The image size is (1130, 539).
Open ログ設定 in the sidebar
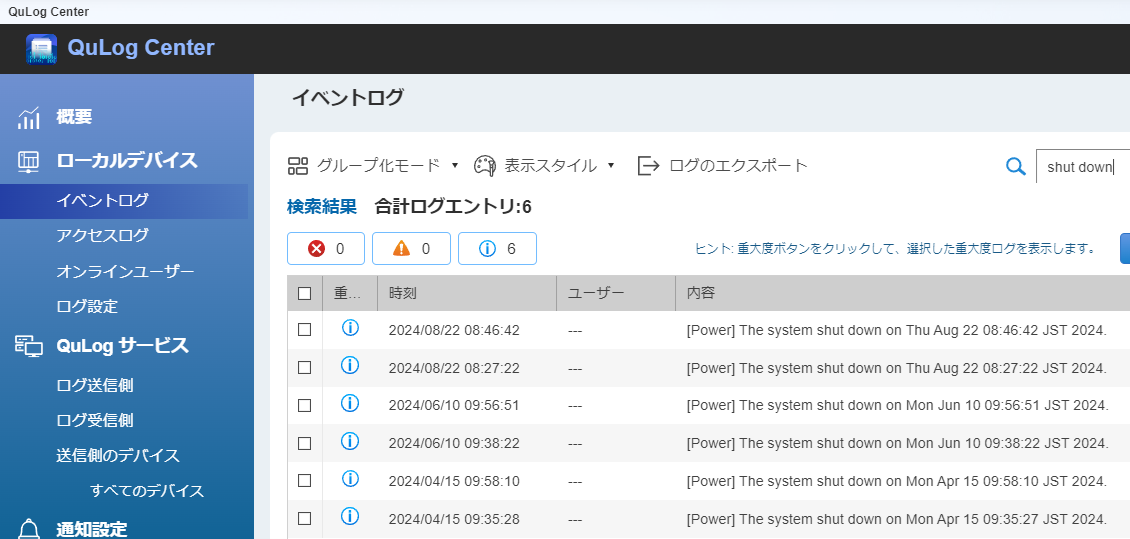pyautogui.click(x=86, y=306)
